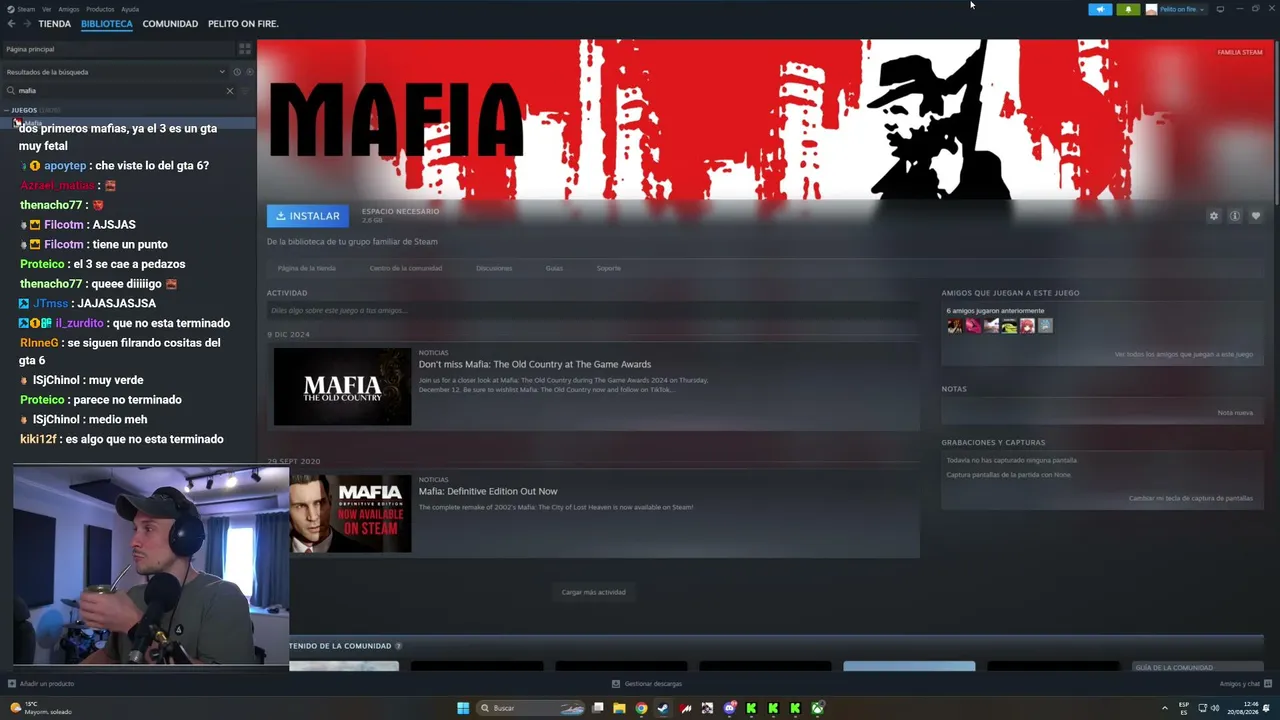Select Mafia in the game list

tap(128, 122)
